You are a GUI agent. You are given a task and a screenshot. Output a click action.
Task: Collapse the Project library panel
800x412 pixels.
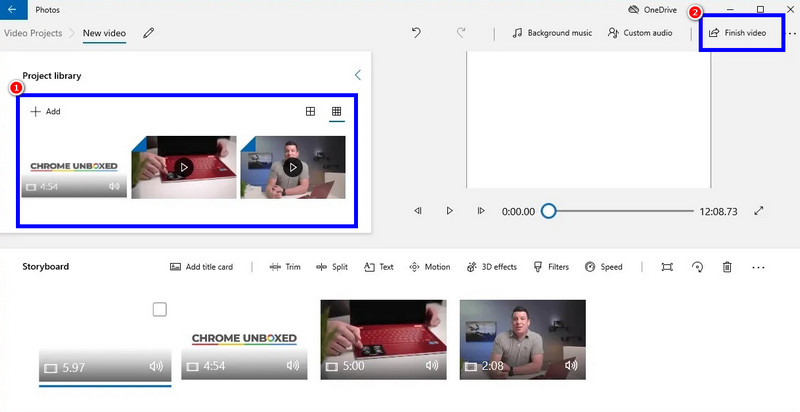[358, 75]
